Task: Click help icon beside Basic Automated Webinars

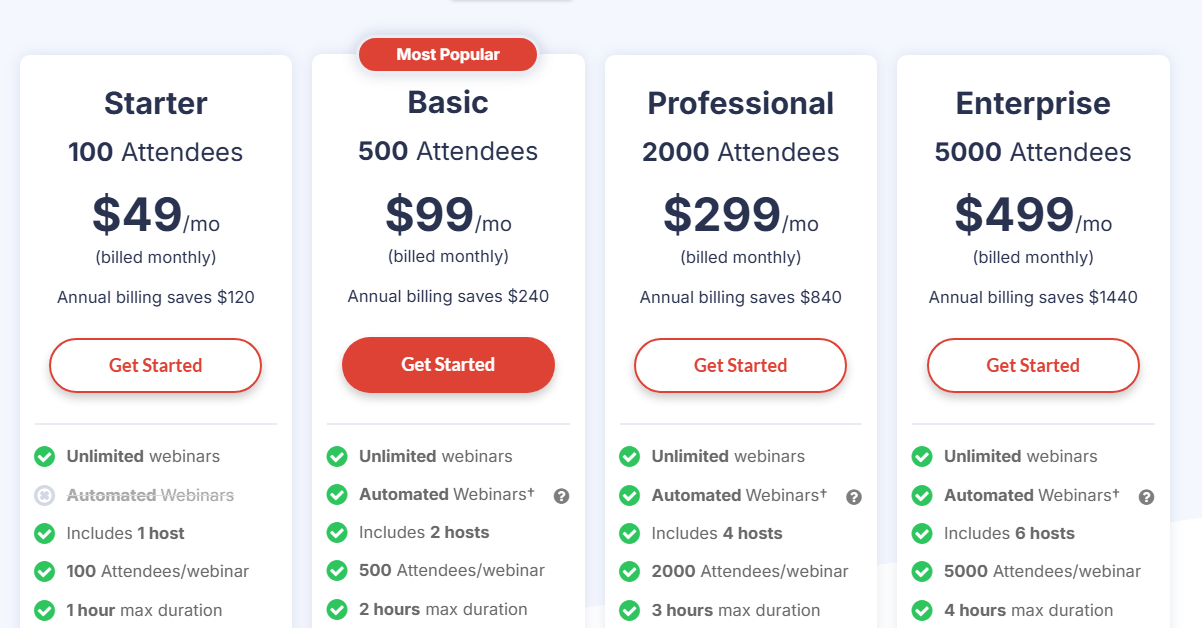Action: [561, 496]
